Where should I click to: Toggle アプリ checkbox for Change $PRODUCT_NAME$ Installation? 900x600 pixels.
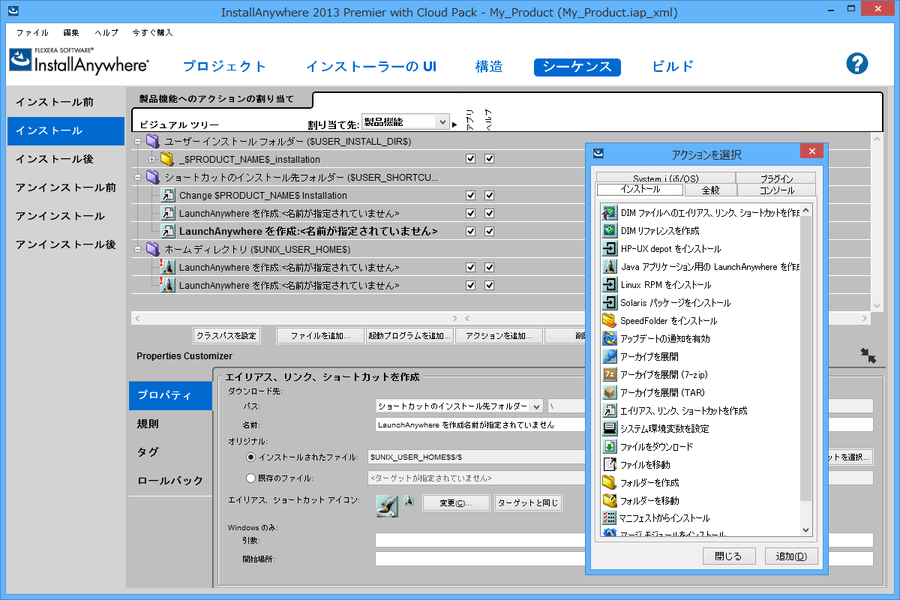[471, 195]
